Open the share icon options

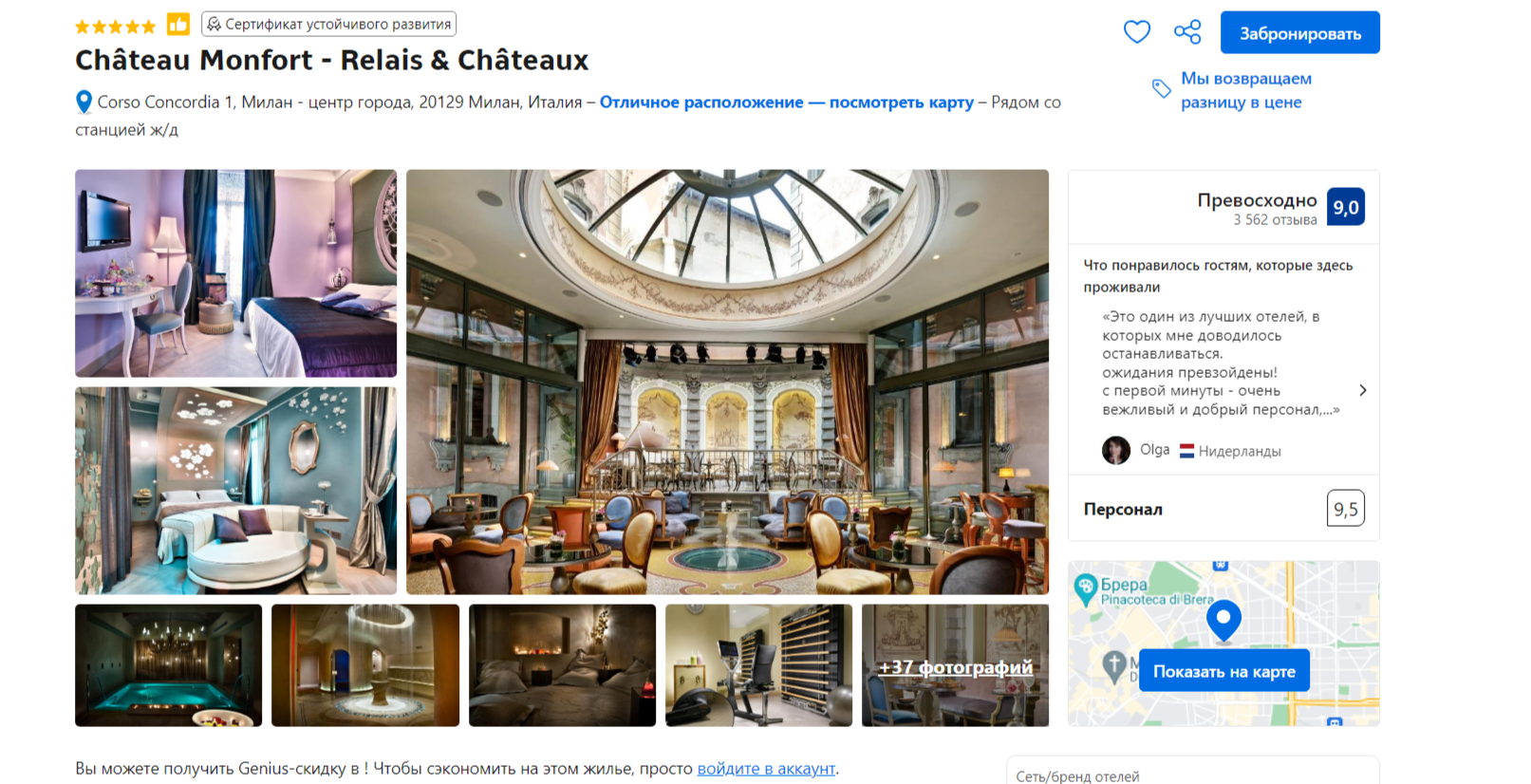coord(1187,32)
